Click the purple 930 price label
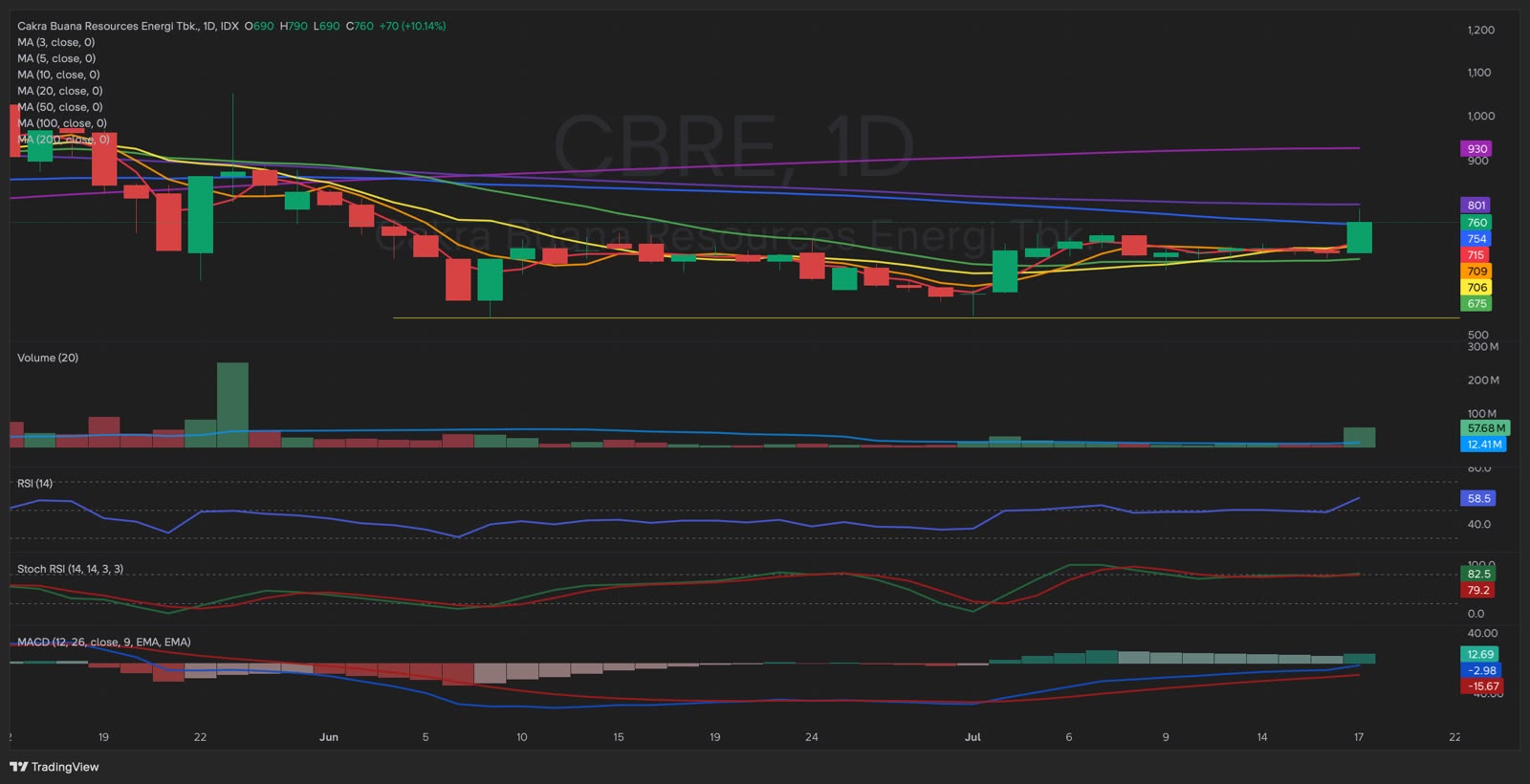Image resolution: width=1530 pixels, height=784 pixels. click(x=1477, y=149)
